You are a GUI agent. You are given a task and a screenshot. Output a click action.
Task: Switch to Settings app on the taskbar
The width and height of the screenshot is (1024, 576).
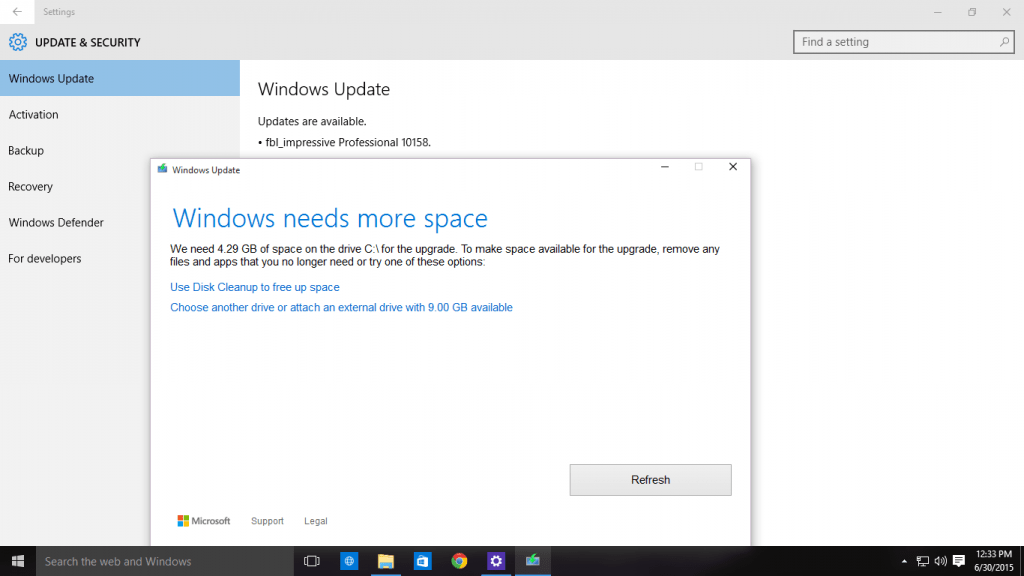tap(496, 561)
